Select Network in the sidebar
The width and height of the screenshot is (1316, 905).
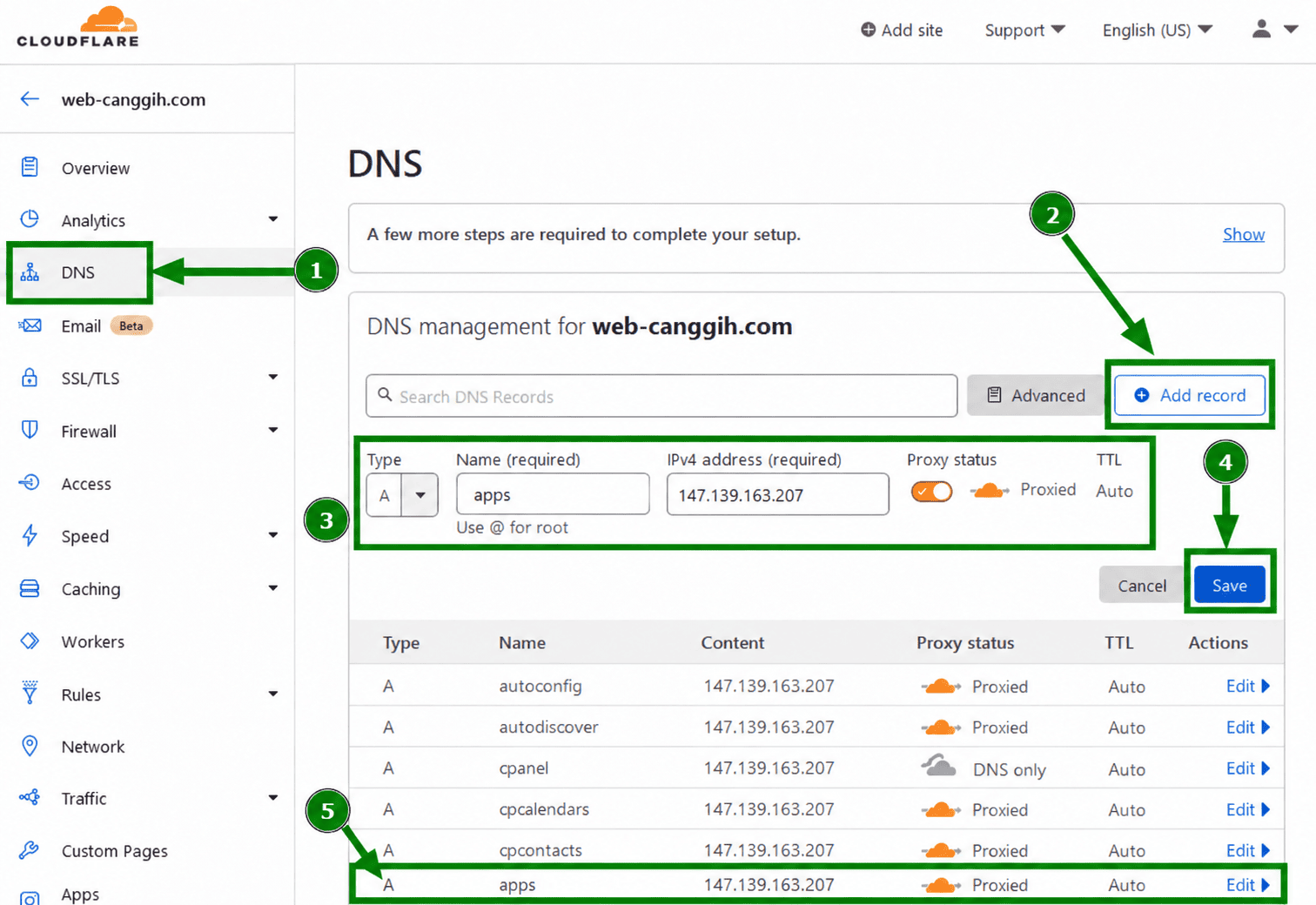click(93, 747)
